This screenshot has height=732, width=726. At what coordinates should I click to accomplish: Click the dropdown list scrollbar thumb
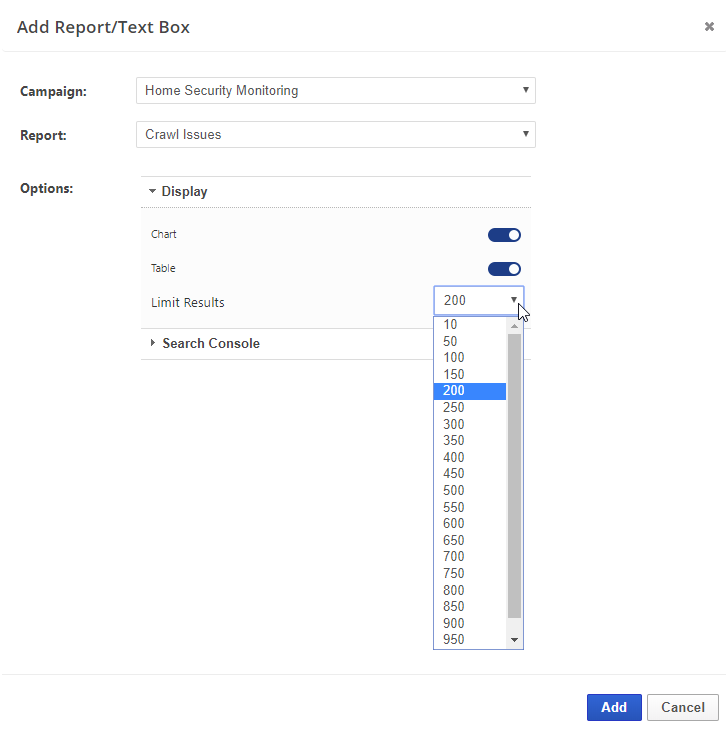coord(515,475)
